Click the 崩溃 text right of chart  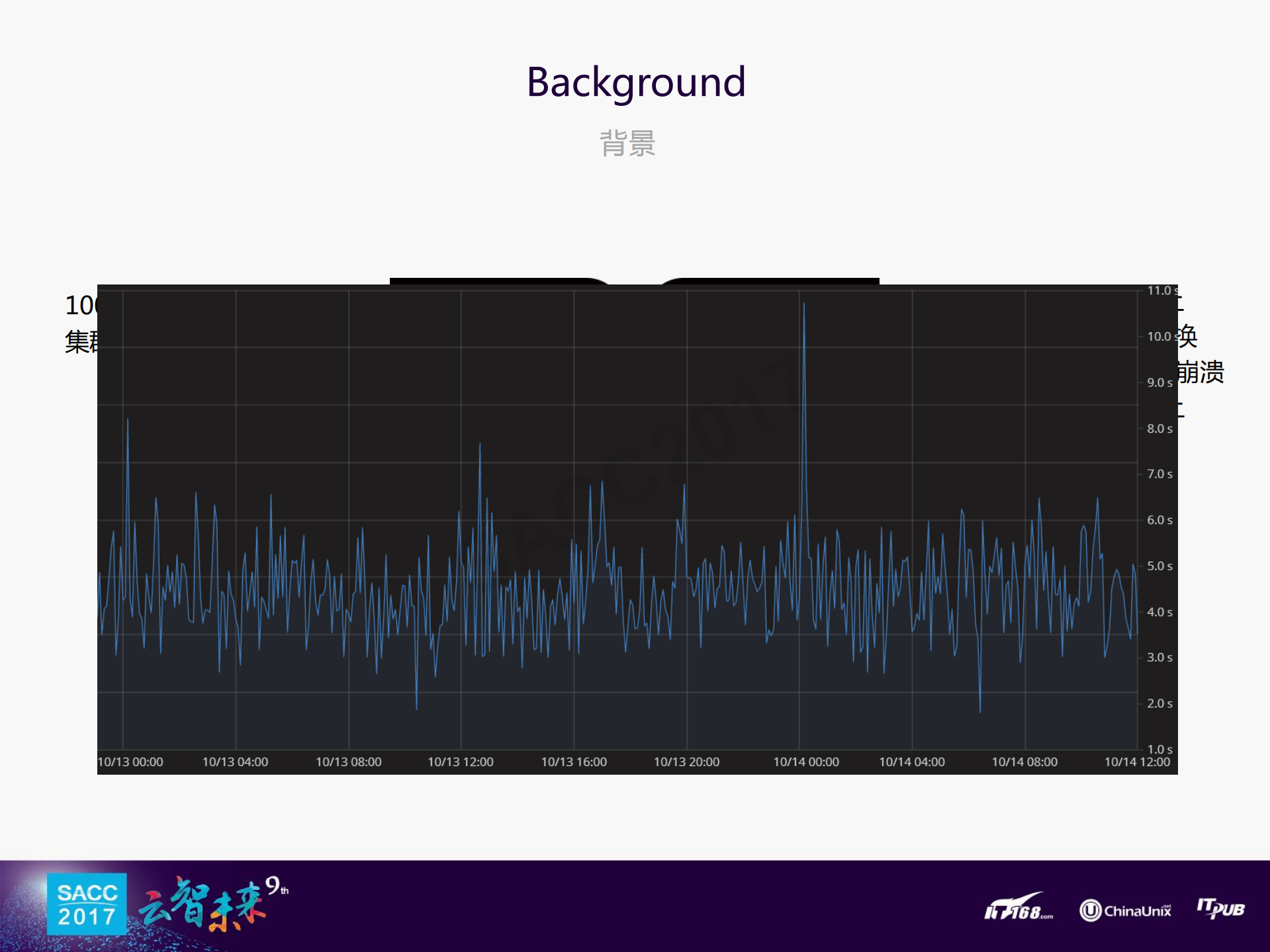click(x=1201, y=372)
